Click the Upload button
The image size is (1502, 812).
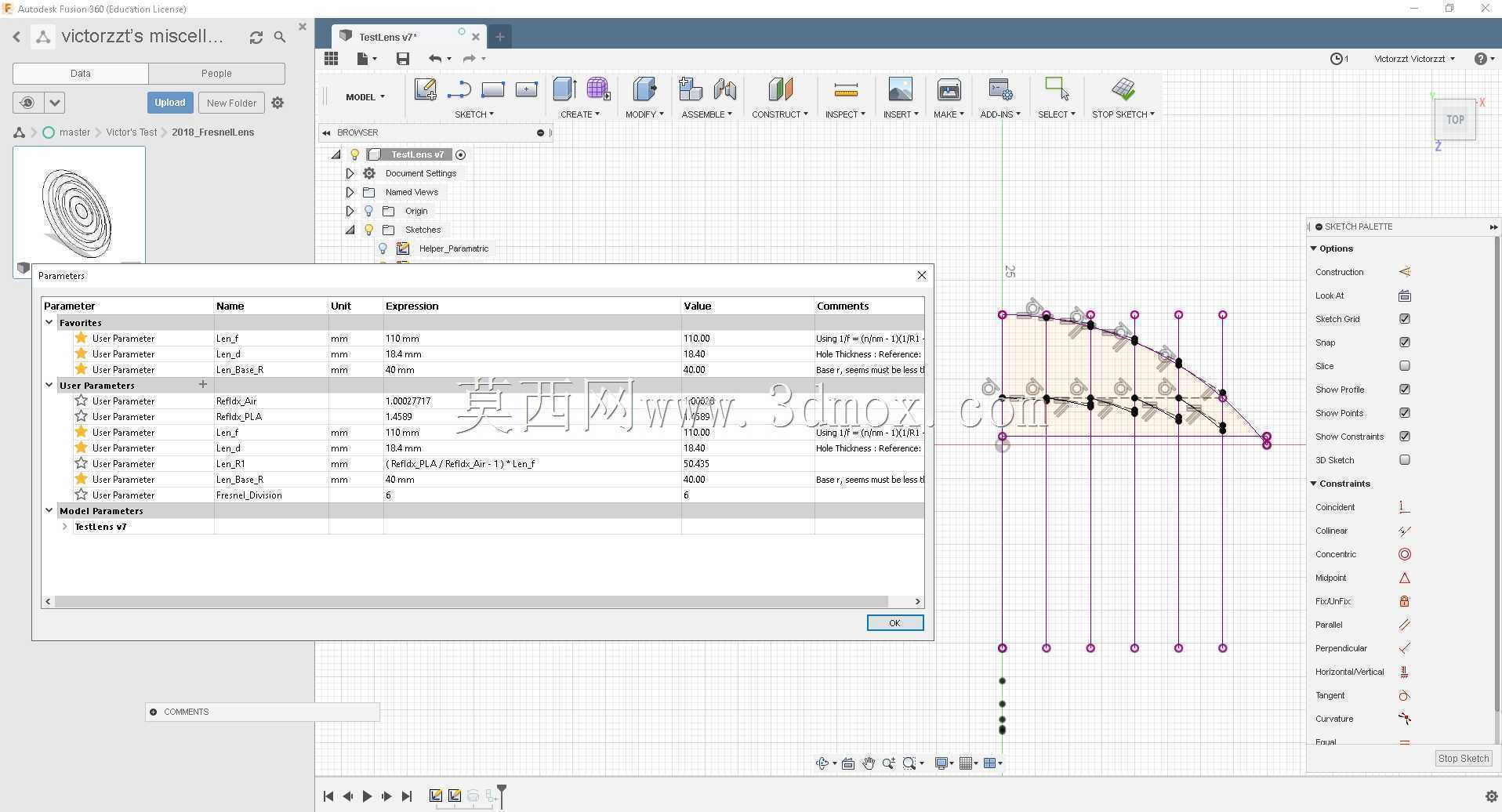[x=169, y=103]
